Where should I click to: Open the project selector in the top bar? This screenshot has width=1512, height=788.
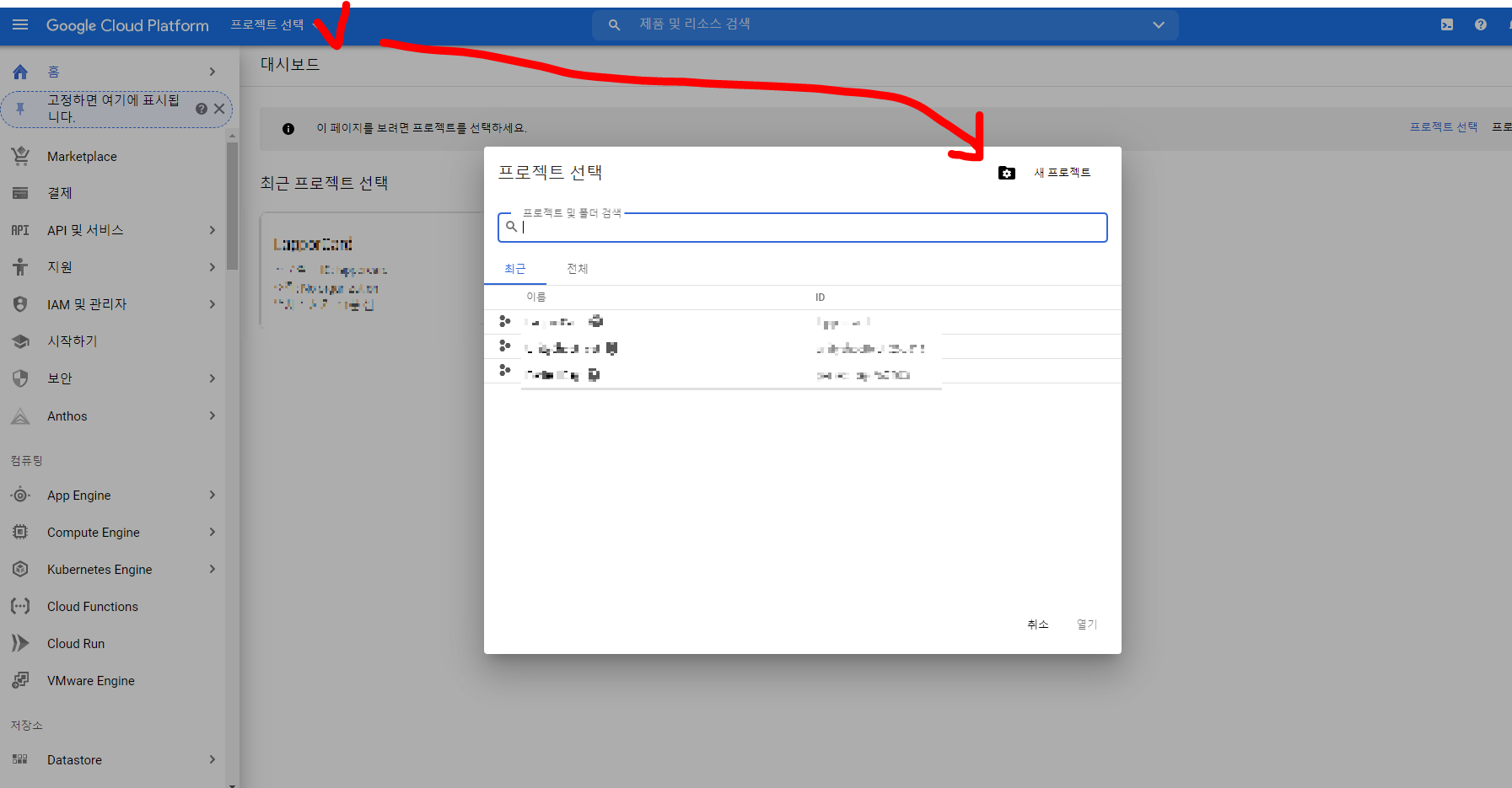267,25
